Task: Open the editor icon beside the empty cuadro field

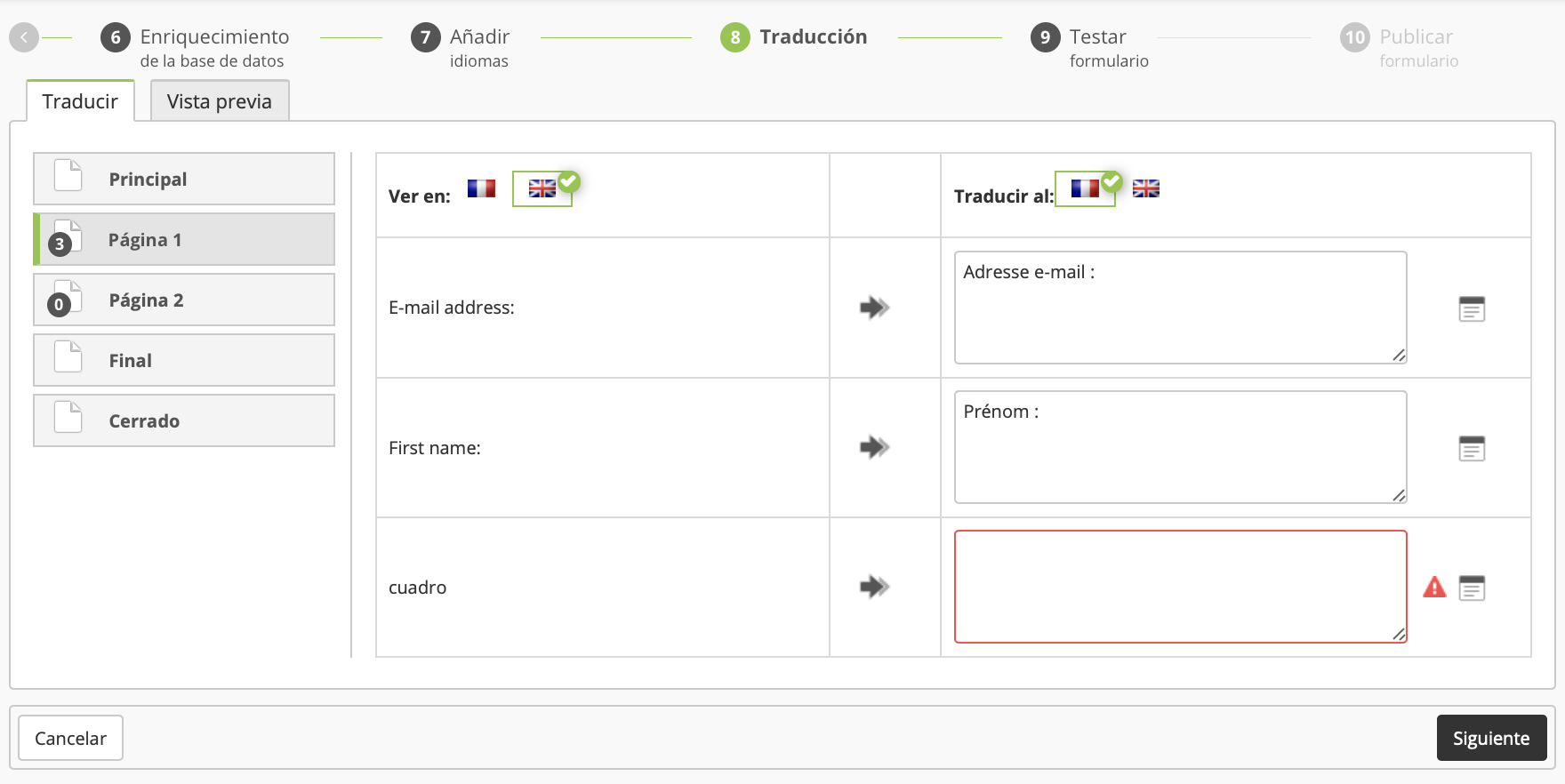Action: (1472, 588)
